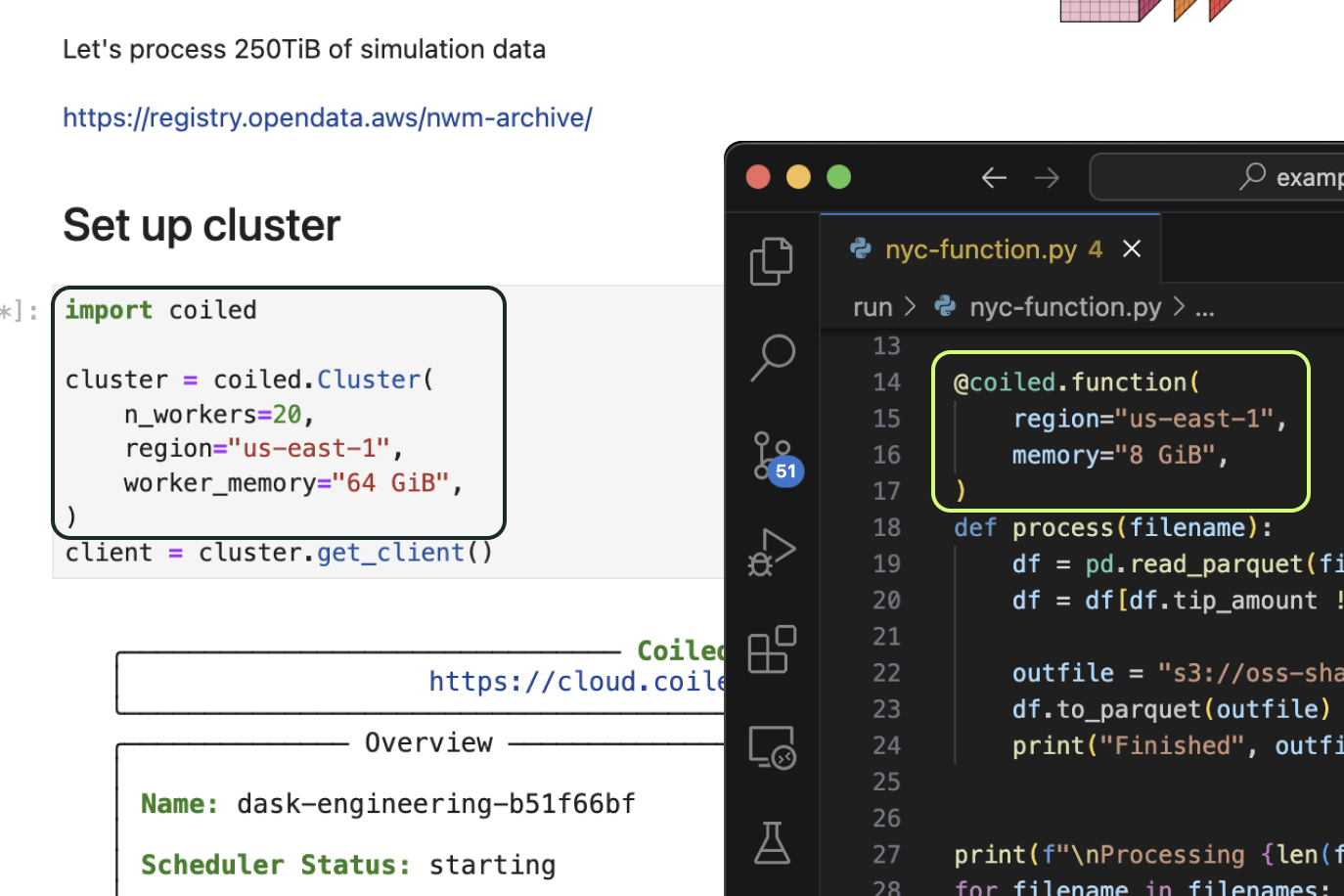Open the Run and Debug view
This screenshot has height=896, width=1344.
tap(772, 552)
